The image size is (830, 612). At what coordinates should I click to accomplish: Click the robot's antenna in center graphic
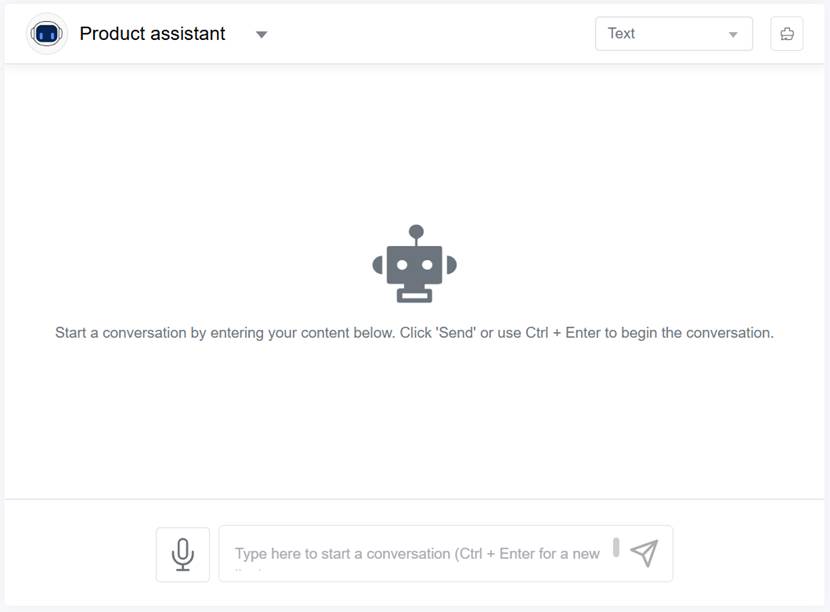pos(416,233)
